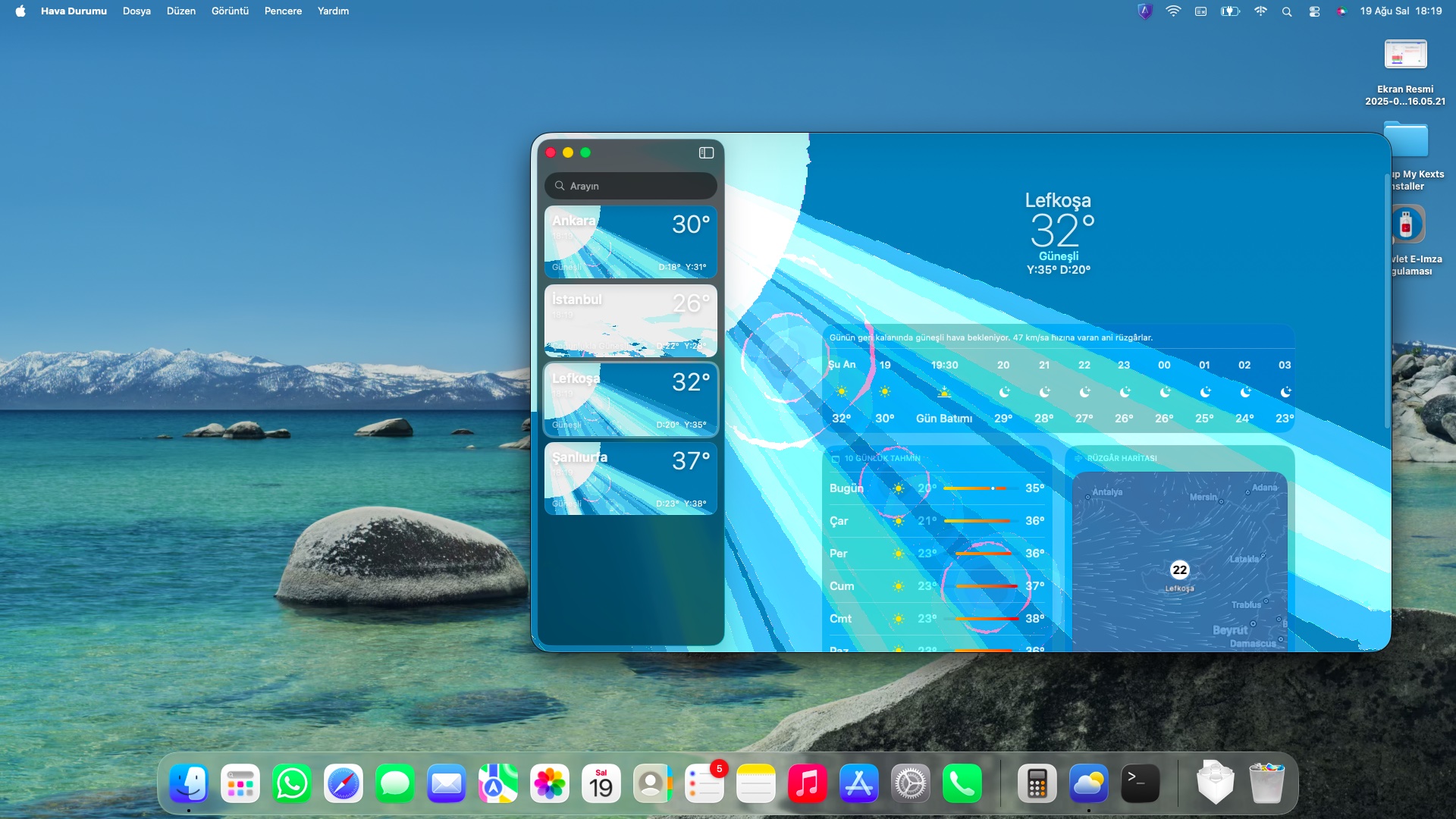
Task: Open the Şanlıurfa weather card
Action: (x=631, y=479)
